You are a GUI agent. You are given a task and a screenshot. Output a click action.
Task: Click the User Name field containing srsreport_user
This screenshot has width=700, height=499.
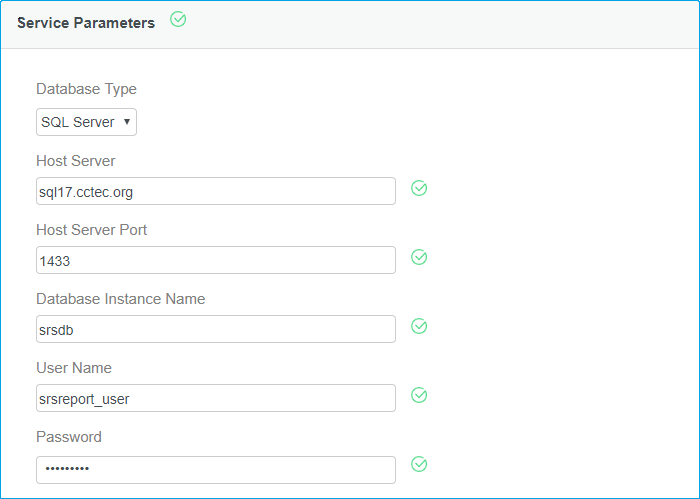215,398
